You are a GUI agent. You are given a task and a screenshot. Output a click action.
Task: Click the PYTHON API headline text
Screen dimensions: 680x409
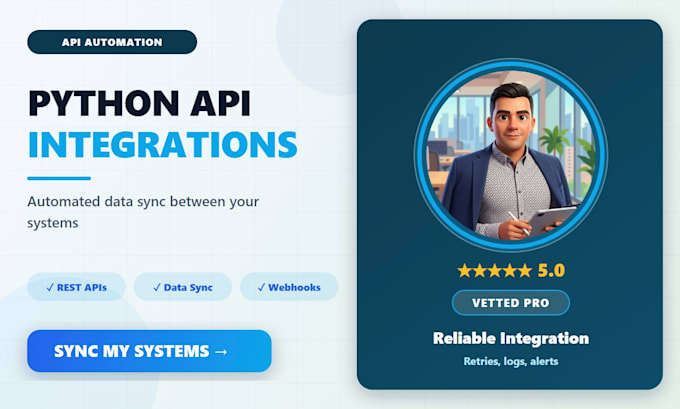139,103
